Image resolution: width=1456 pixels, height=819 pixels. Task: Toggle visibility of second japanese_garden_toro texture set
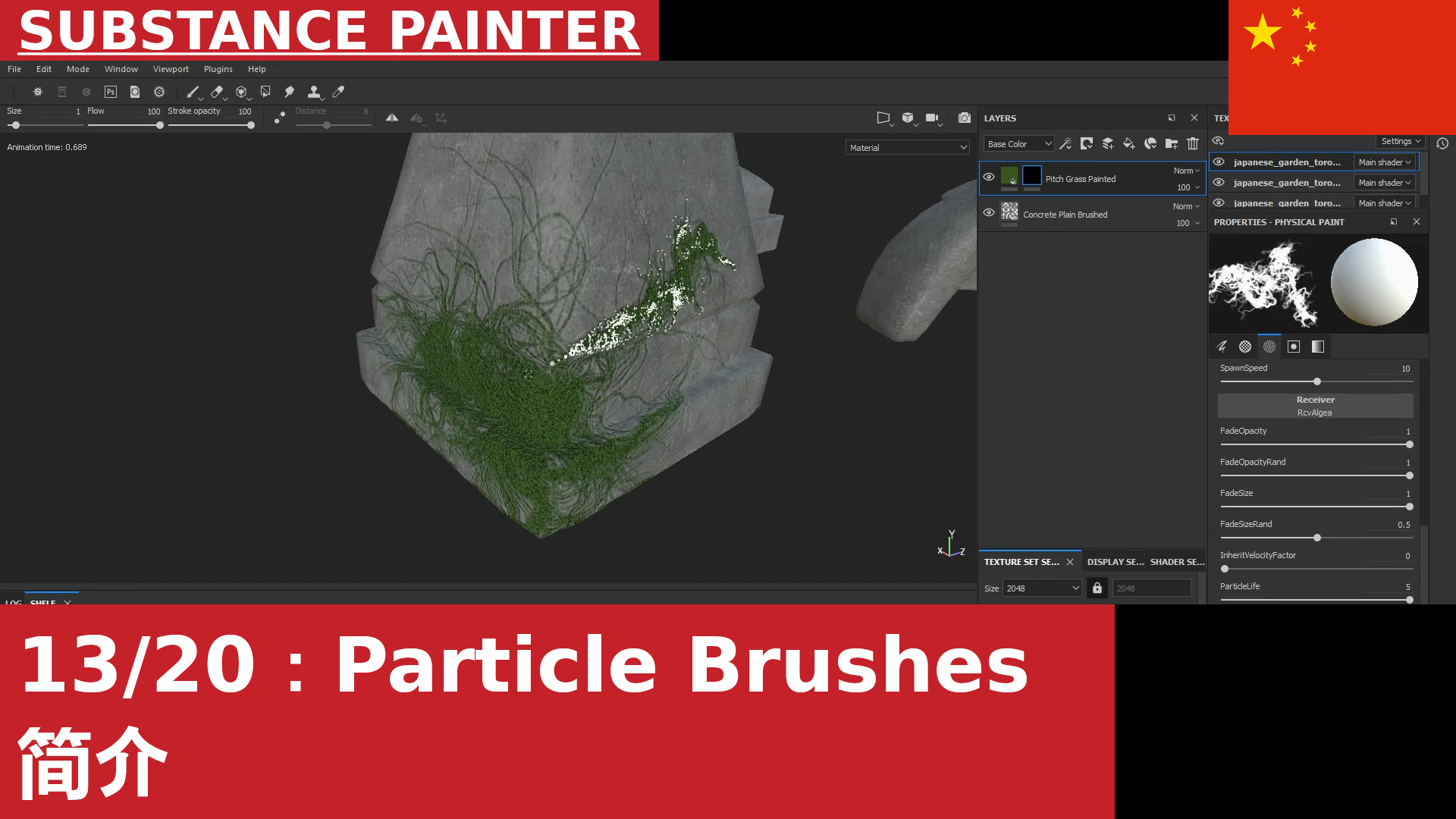[x=1219, y=182]
